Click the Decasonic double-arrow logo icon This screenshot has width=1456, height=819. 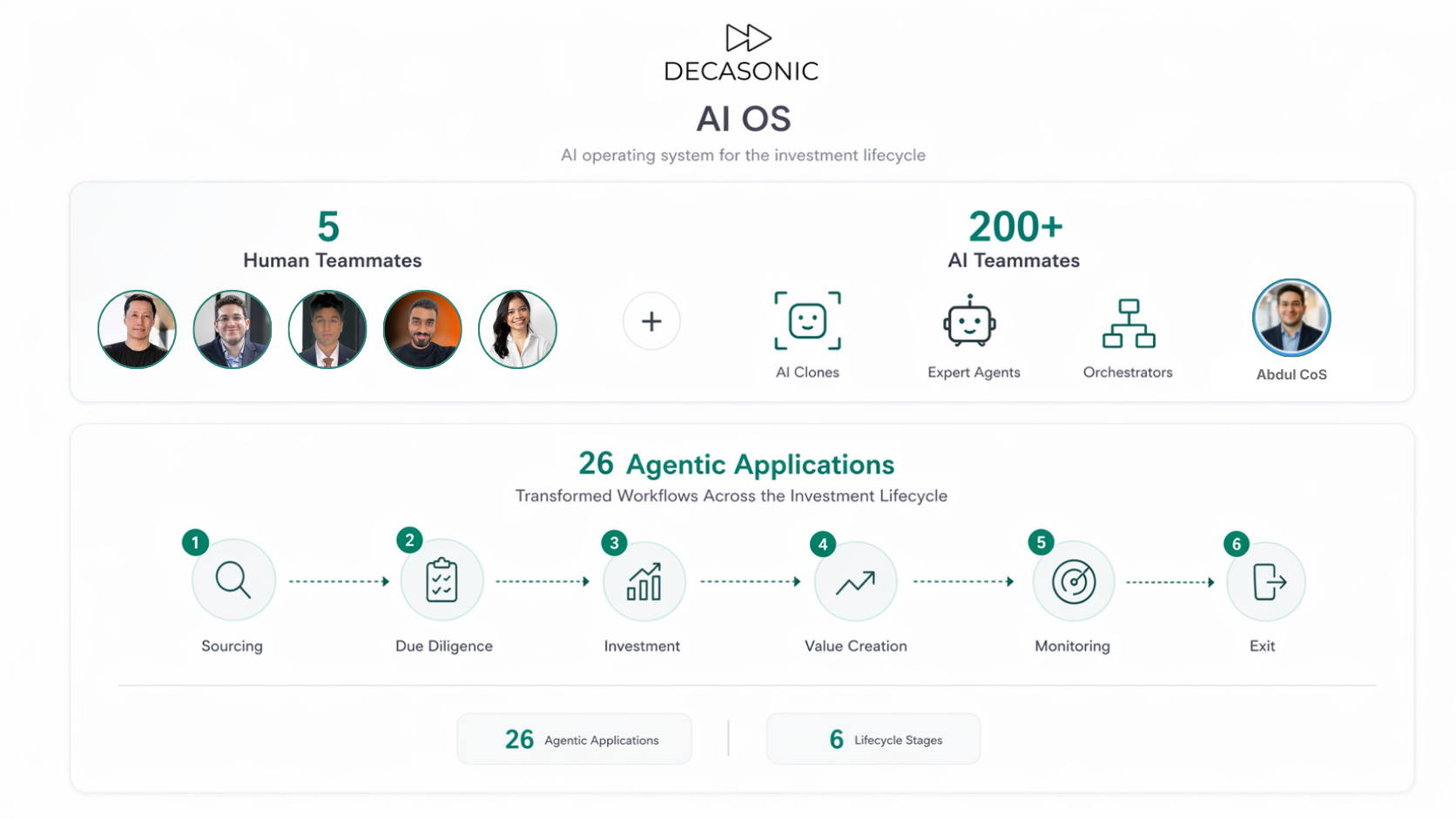point(749,38)
